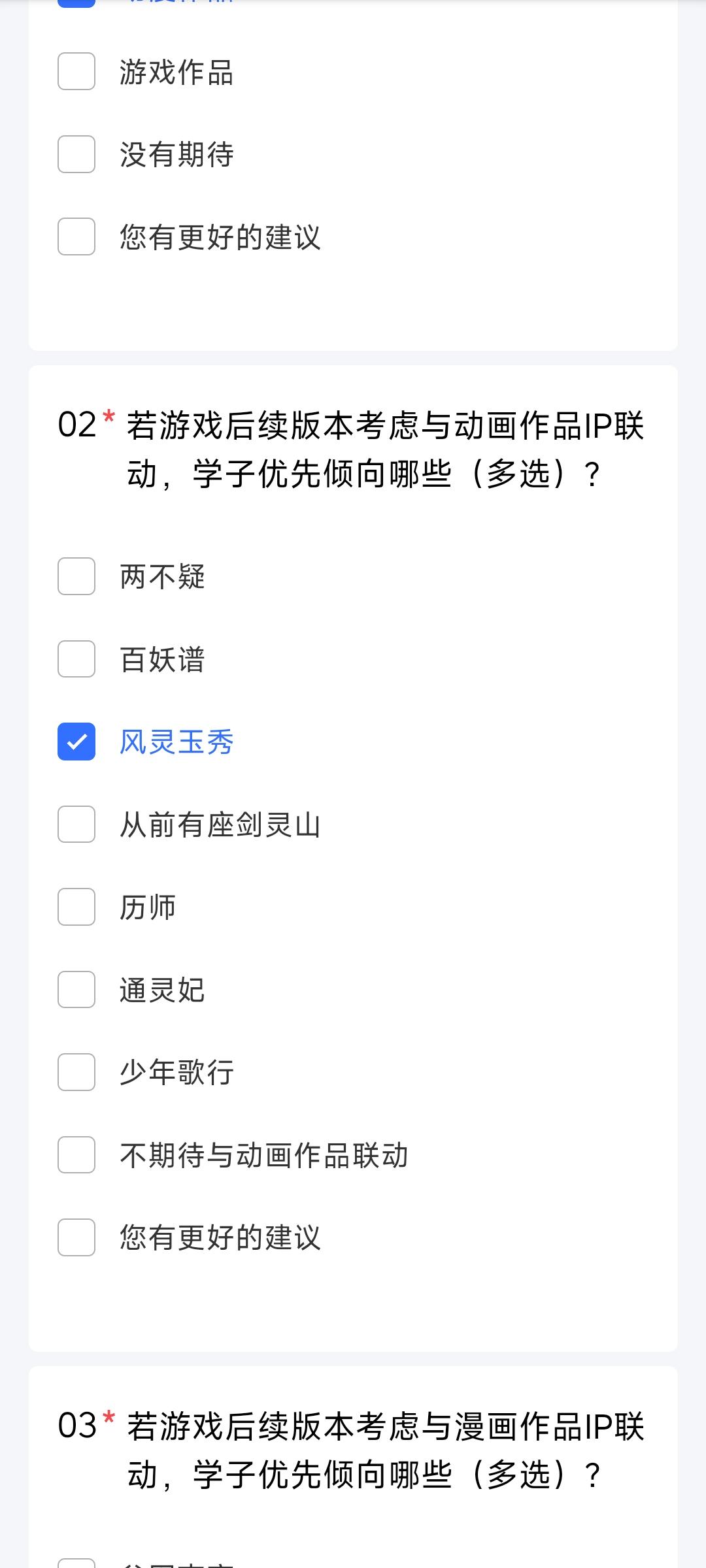Check the 游戏作品 checkbox
Viewport: 706px width, 1568px height.
(x=76, y=71)
